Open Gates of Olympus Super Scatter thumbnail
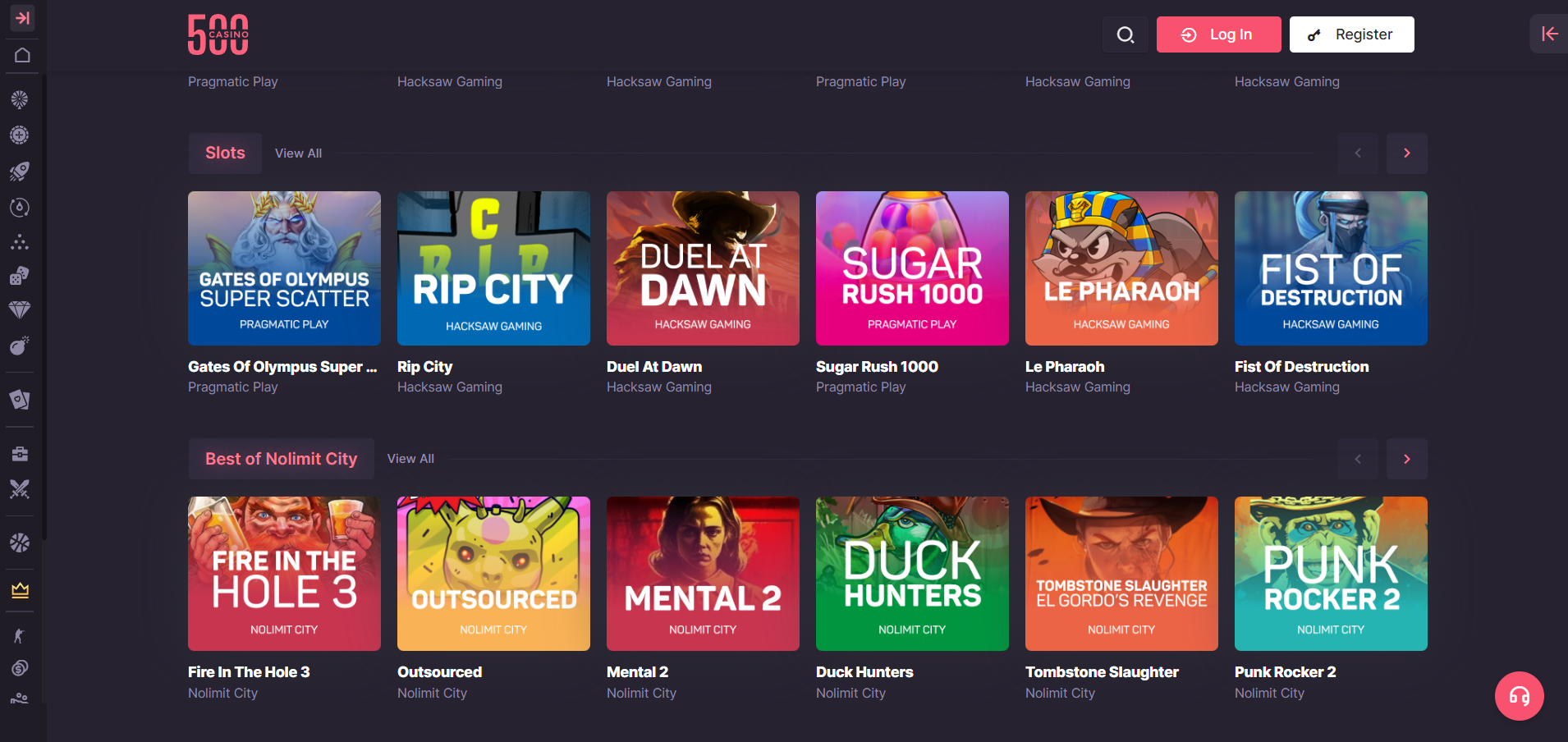This screenshot has width=1568, height=742. click(x=284, y=268)
